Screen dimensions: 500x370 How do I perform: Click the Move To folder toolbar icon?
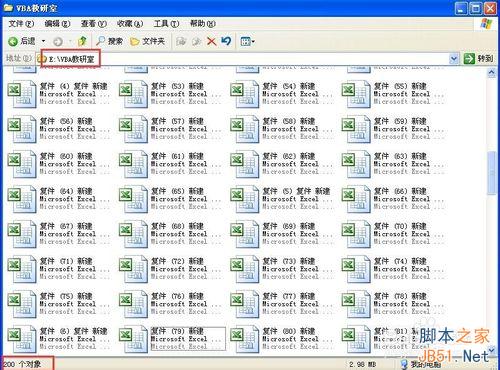coord(181,41)
